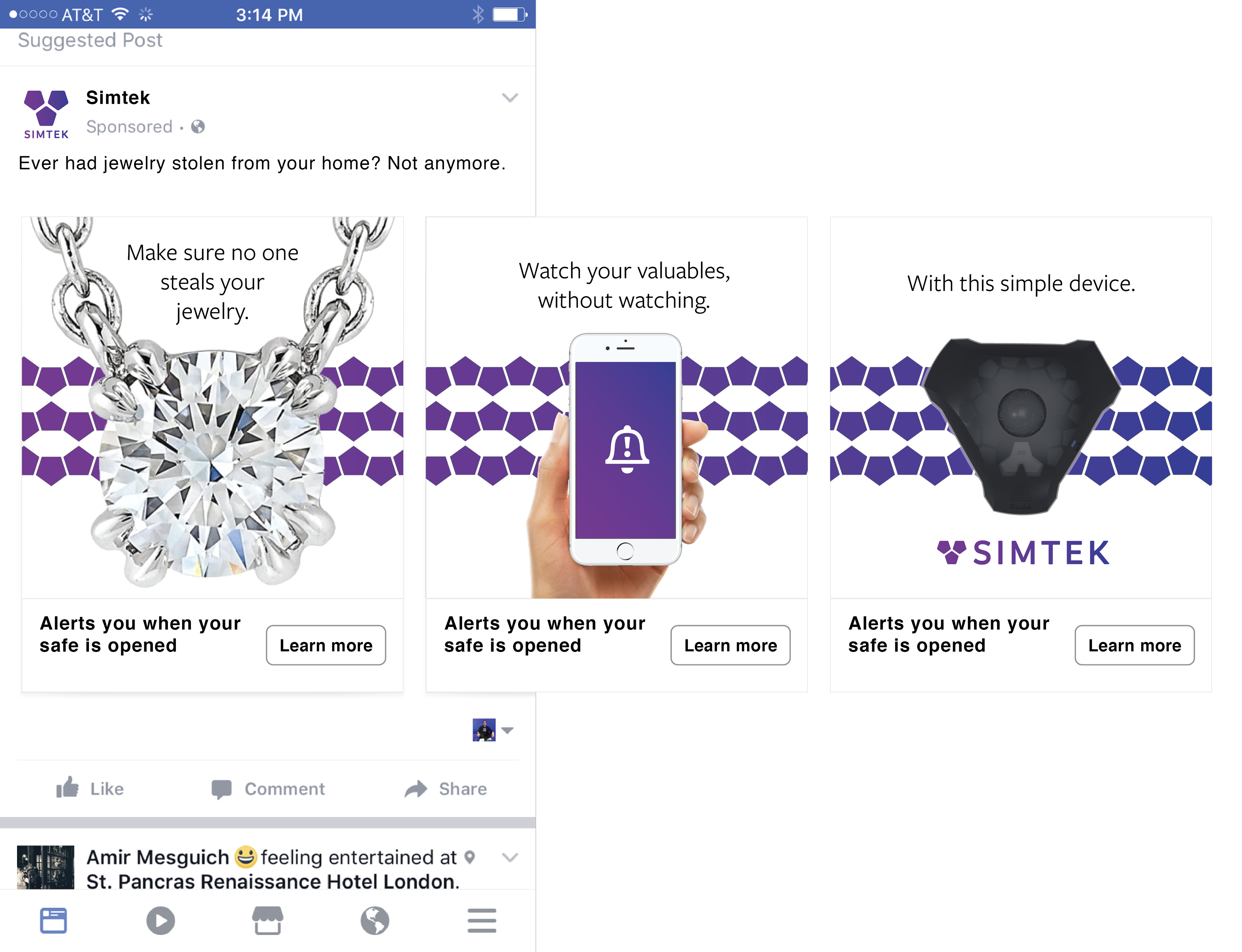Click Learn more on Simtek device card
The width and height of the screenshot is (1242, 952).
(x=1134, y=645)
